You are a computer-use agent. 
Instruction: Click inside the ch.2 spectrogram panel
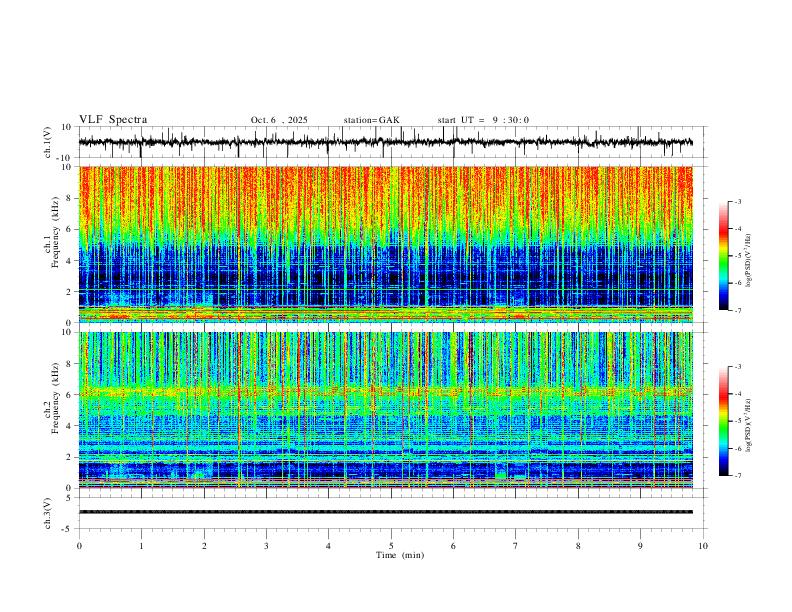coord(386,410)
